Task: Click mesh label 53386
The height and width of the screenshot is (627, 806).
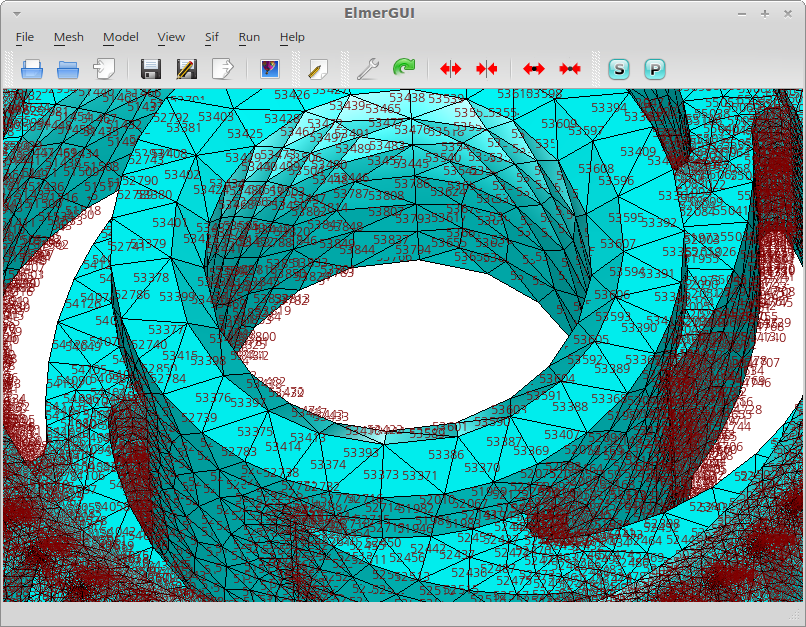Action: tap(446, 455)
